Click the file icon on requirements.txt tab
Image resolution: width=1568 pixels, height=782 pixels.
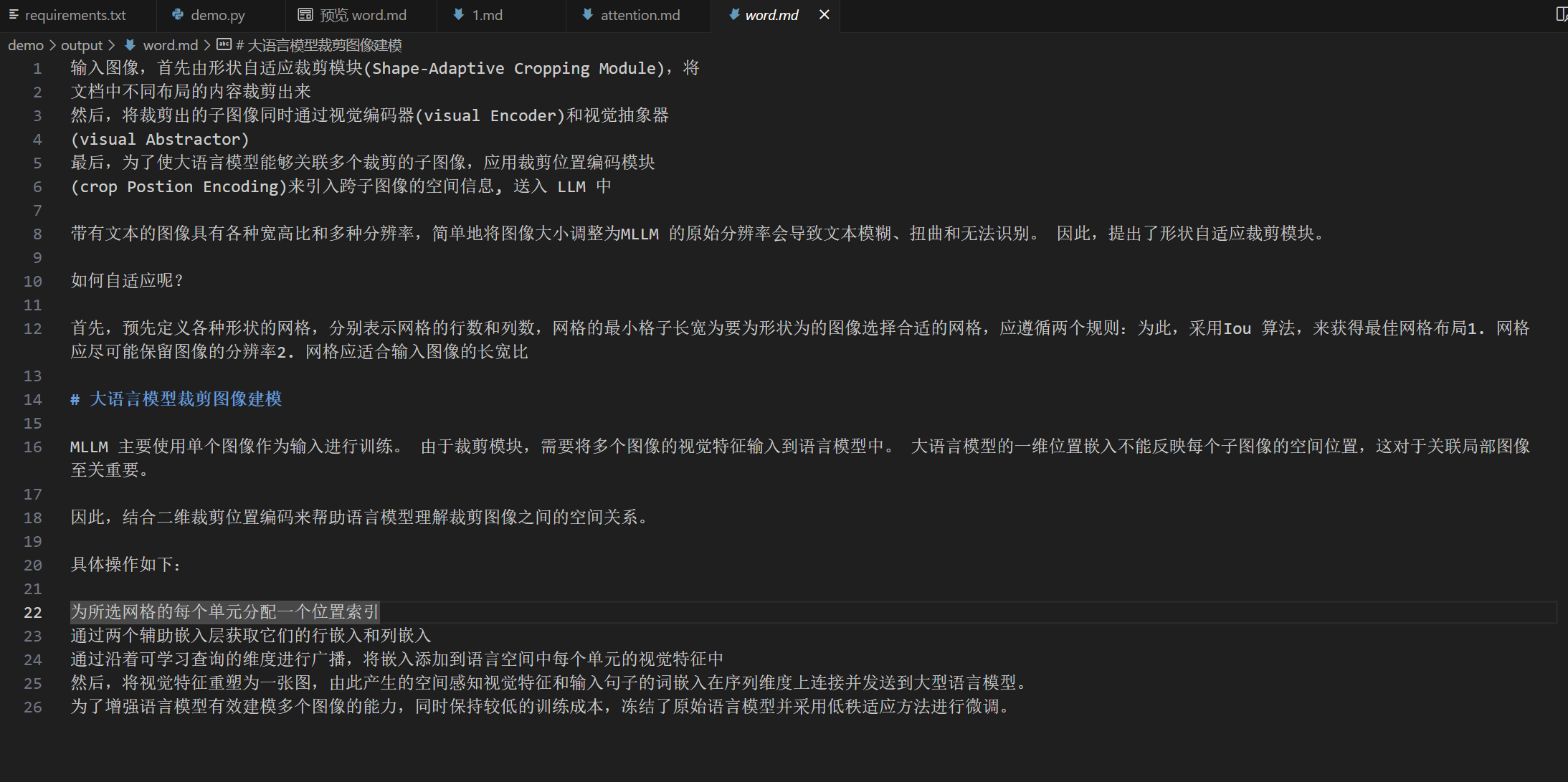pos(13,14)
